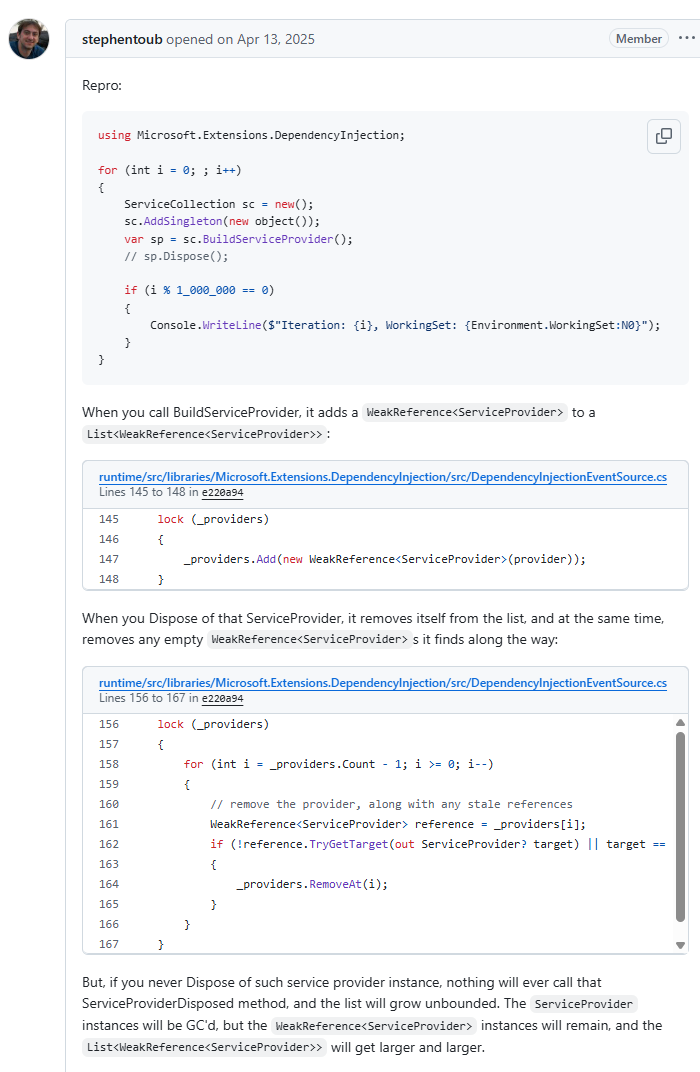Viewport: 700px width, 1072px height.
Task: Click the scrollbar down arrow in second snippet
Action: pos(681,944)
